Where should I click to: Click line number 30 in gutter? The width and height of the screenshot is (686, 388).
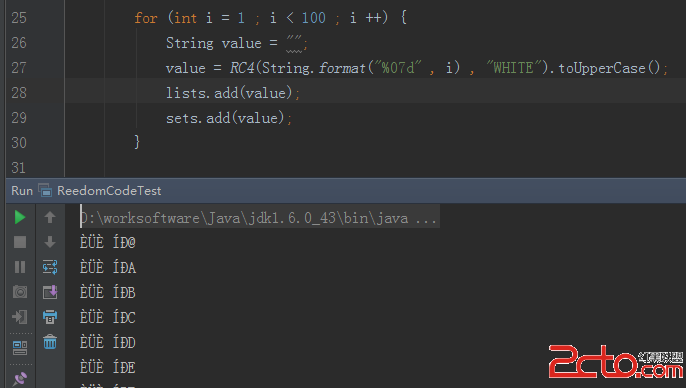[19, 143]
